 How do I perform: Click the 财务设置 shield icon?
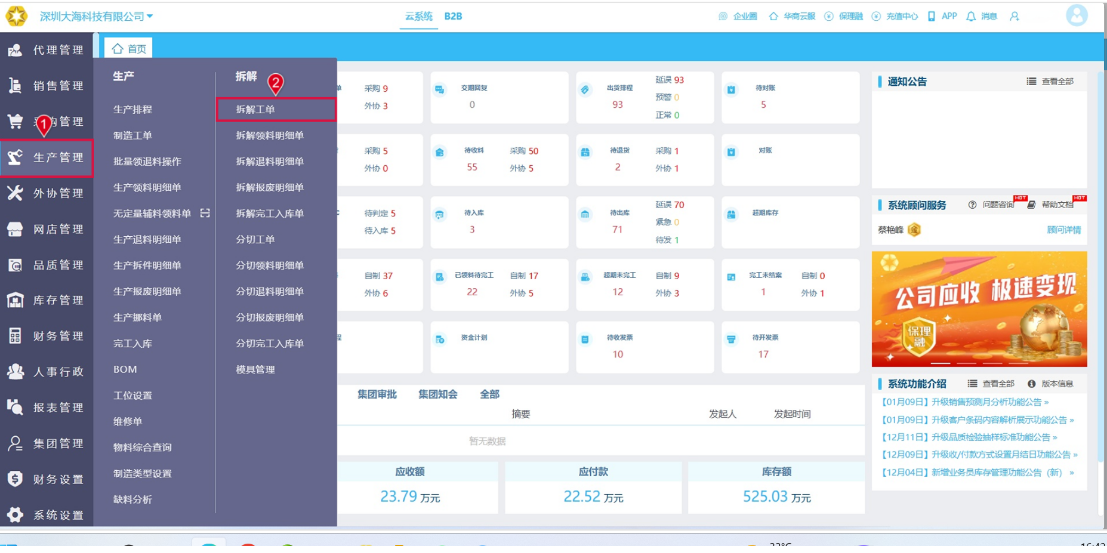(15, 479)
